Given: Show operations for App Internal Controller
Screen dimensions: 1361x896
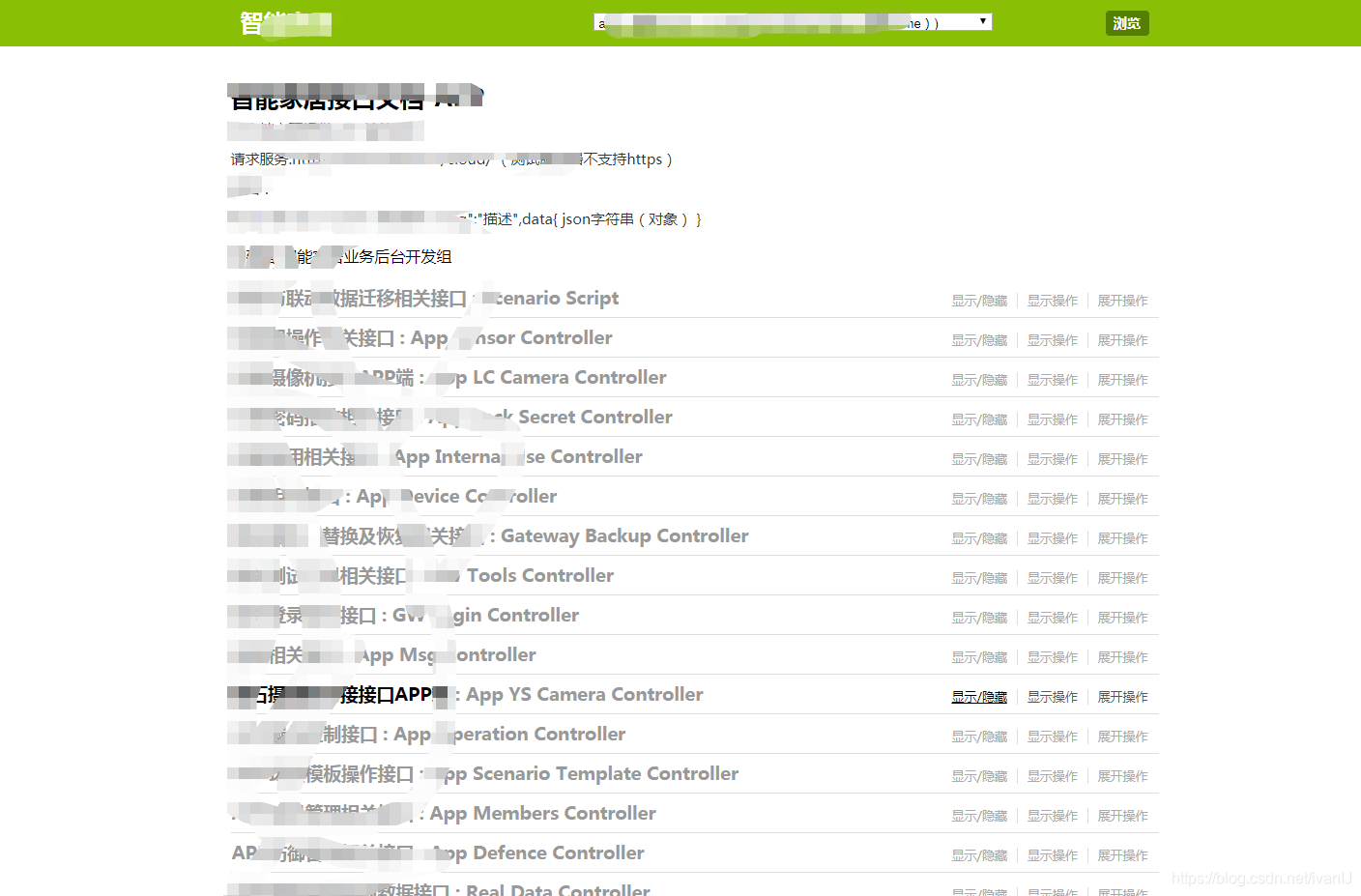Looking at the screenshot, I should tap(1053, 458).
